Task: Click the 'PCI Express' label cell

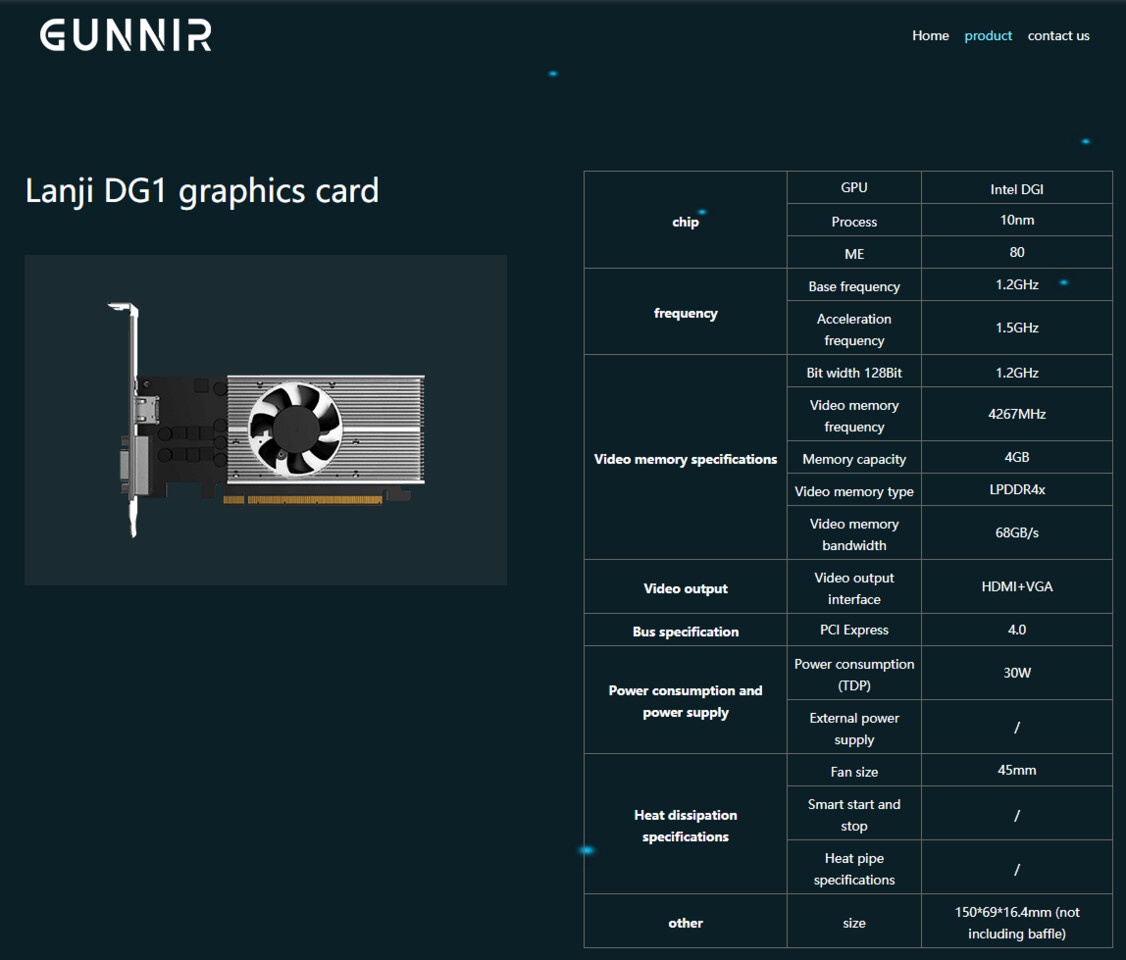Action: [854, 630]
